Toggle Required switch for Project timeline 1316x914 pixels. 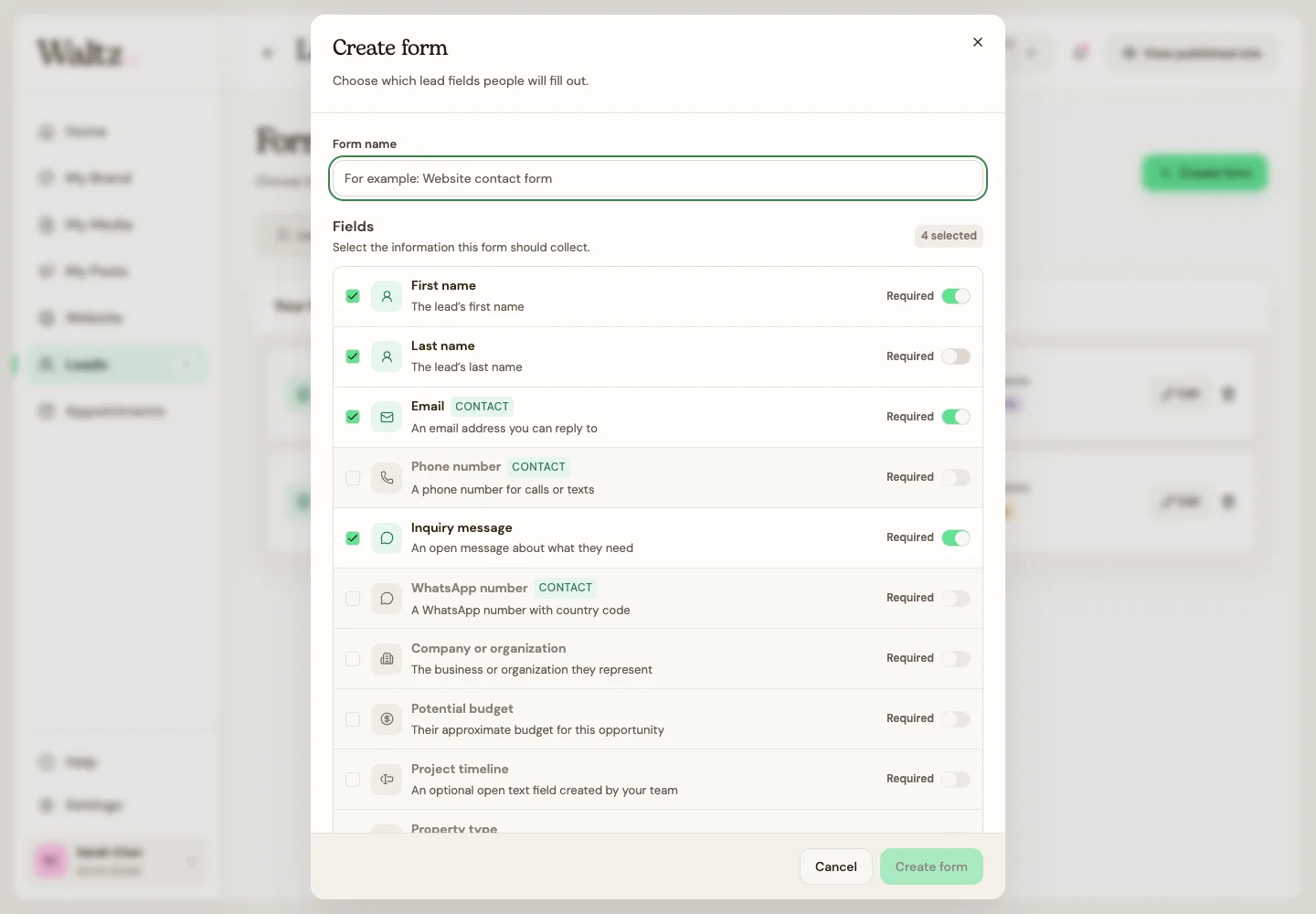(x=956, y=779)
